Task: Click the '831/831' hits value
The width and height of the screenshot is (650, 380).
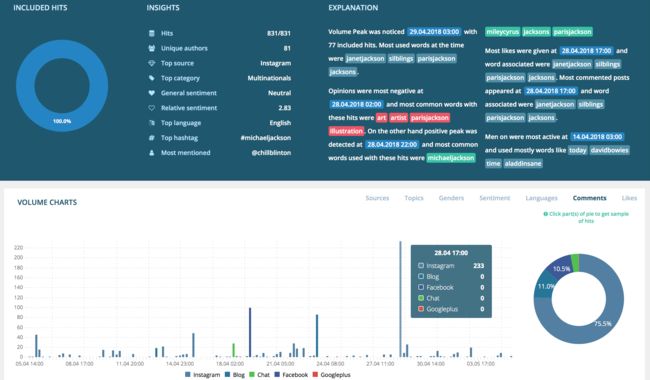Action: click(x=279, y=33)
